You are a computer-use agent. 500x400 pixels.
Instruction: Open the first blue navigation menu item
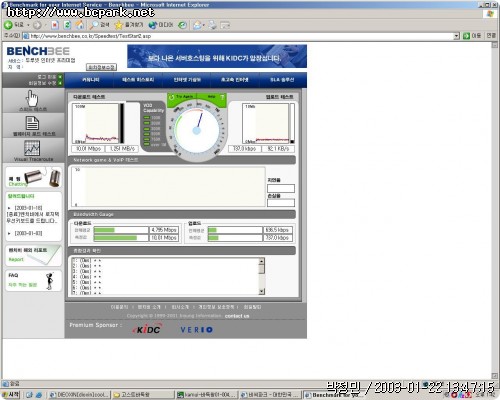[x=91, y=80]
